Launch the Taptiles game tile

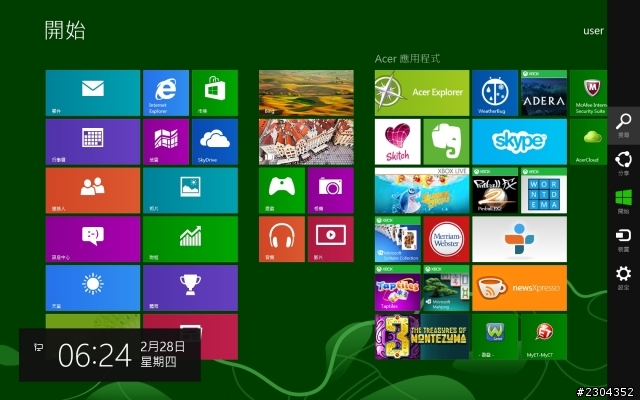[398, 288]
